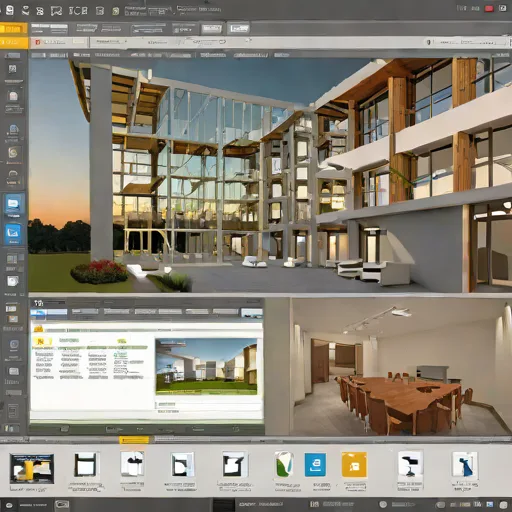Select the building-shaped tool in left sidebar
The width and height of the screenshot is (512, 512).
tap(13, 97)
